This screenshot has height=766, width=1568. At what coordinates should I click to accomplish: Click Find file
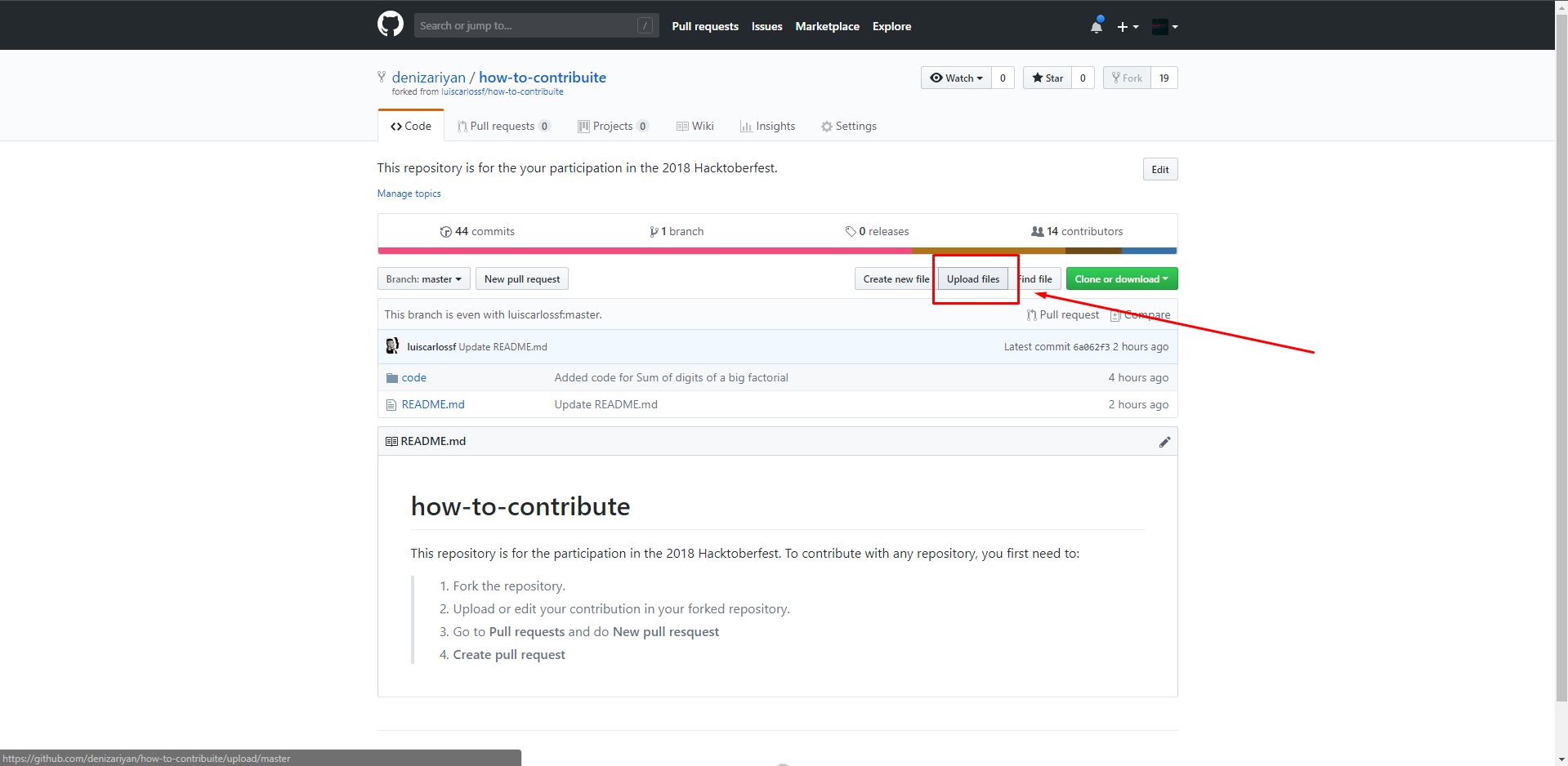pyautogui.click(x=1035, y=278)
